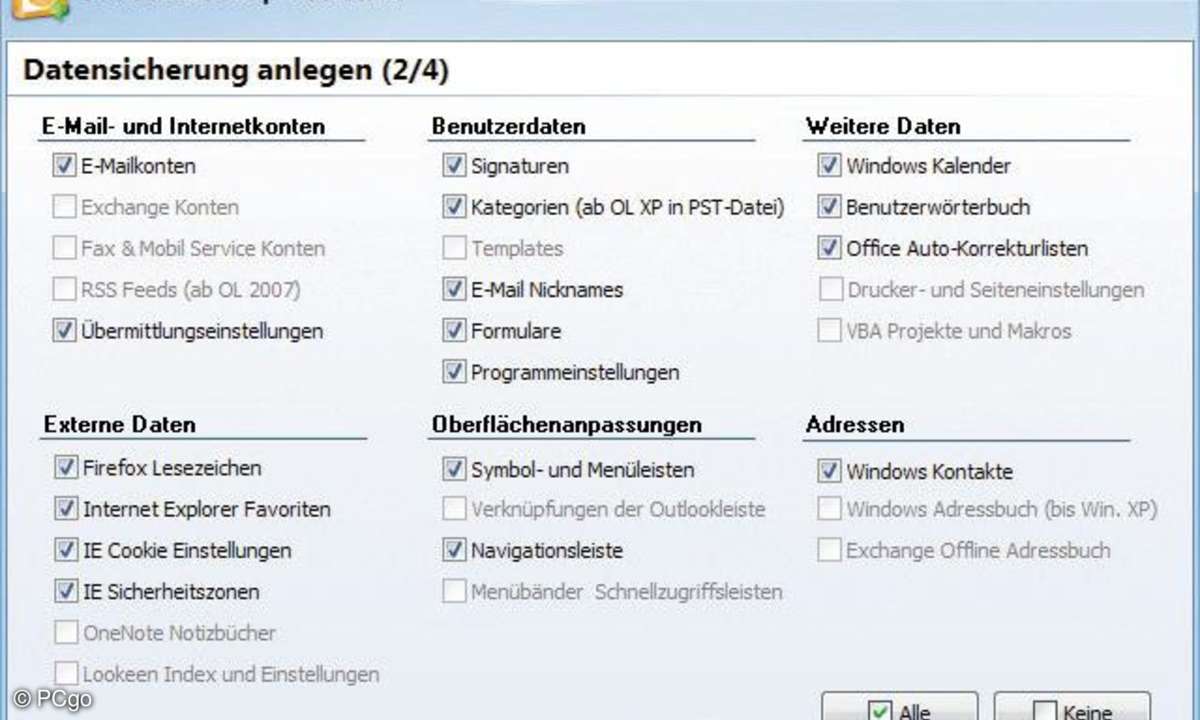The image size is (1200, 720).
Task: Toggle VBA Projekte und Makros checkbox
Action: [829, 331]
